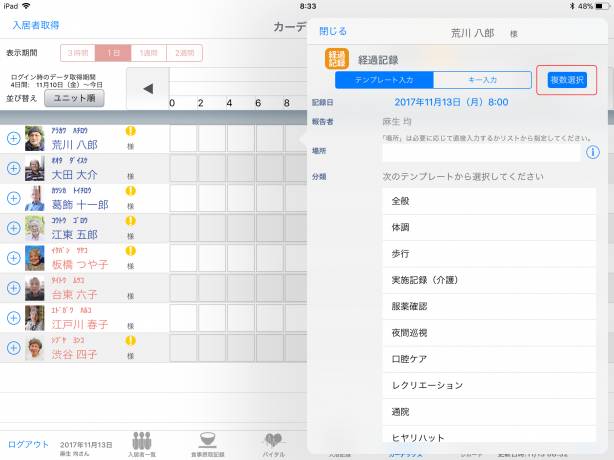Set display period to 1週間
614x460 pixels.
tap(149, 53)
